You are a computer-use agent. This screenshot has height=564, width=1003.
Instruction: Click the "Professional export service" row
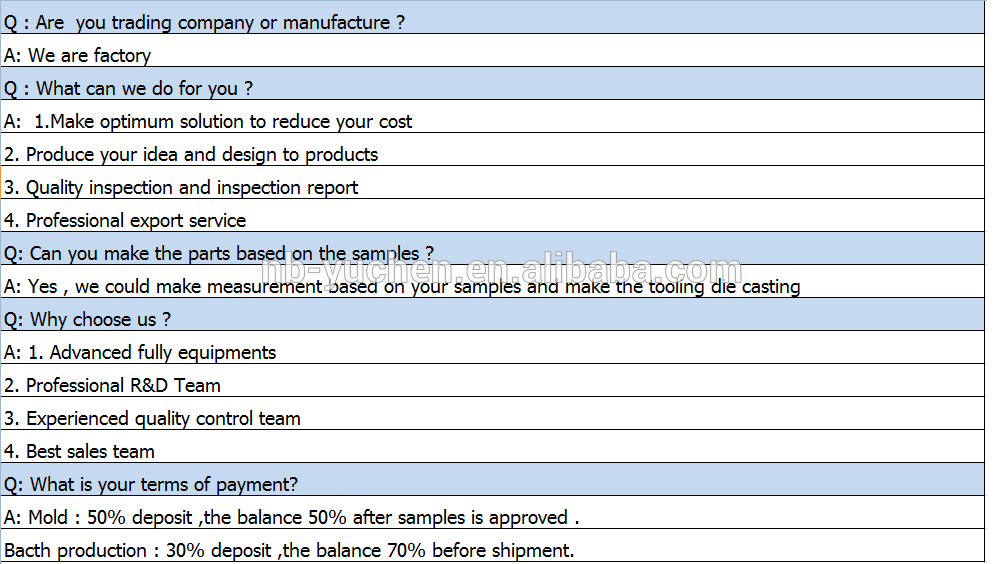(x=125, y=220)
